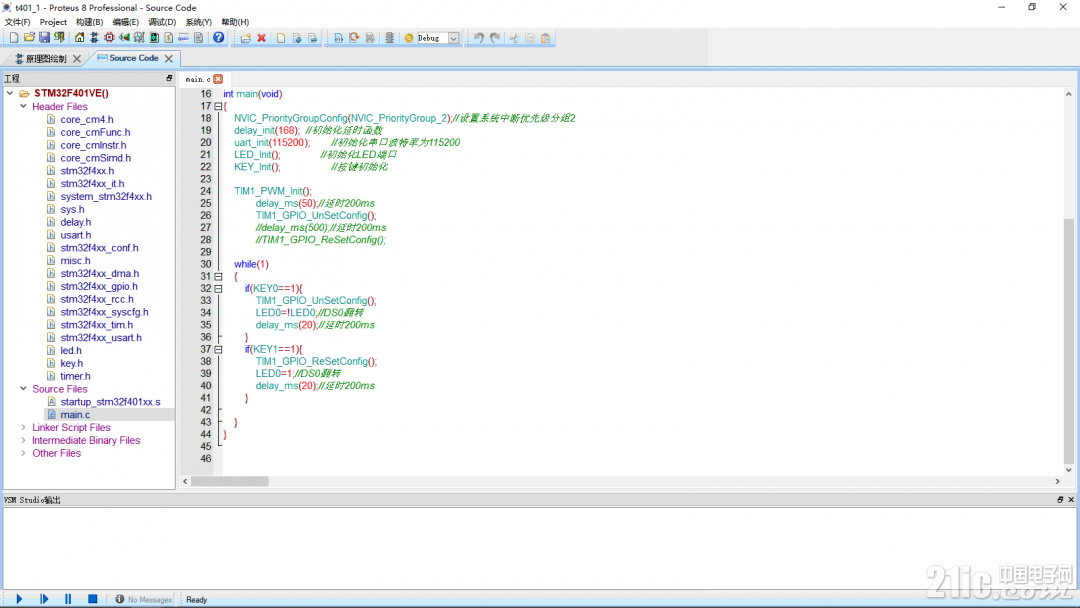Click the Cut scissors icon
This screenshot has width=1080, height=608.
(514, 38)
